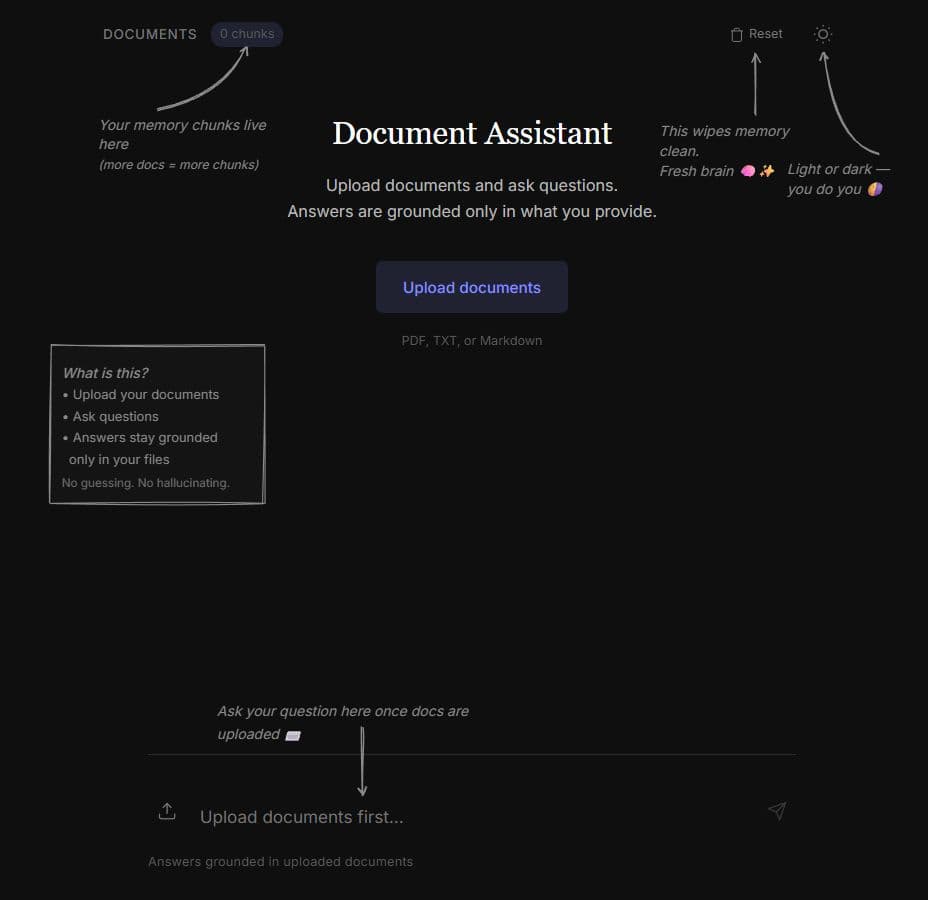928x900 pixels.
Task: Click "Answers grounded in uploaded documents" footer text
Action: (x=281, y=862)
